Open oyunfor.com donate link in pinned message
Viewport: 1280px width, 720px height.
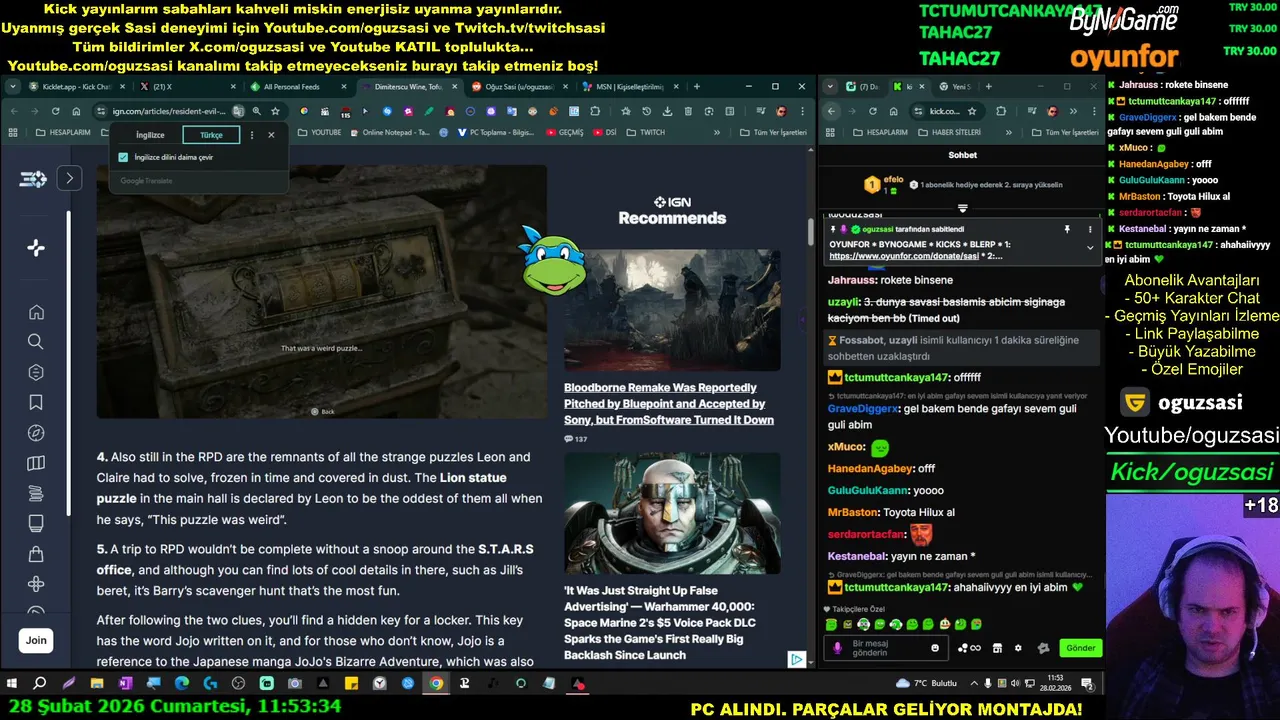904,256
